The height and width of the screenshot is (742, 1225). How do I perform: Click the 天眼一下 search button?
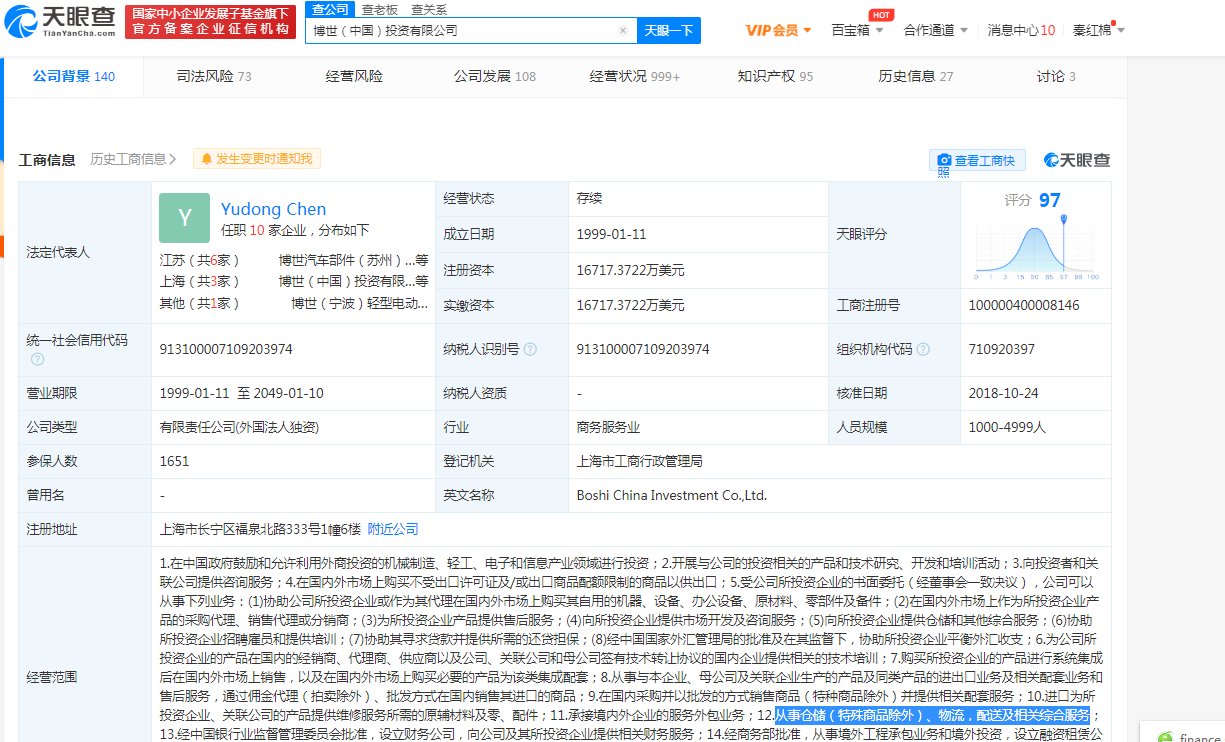click(668, 31)
